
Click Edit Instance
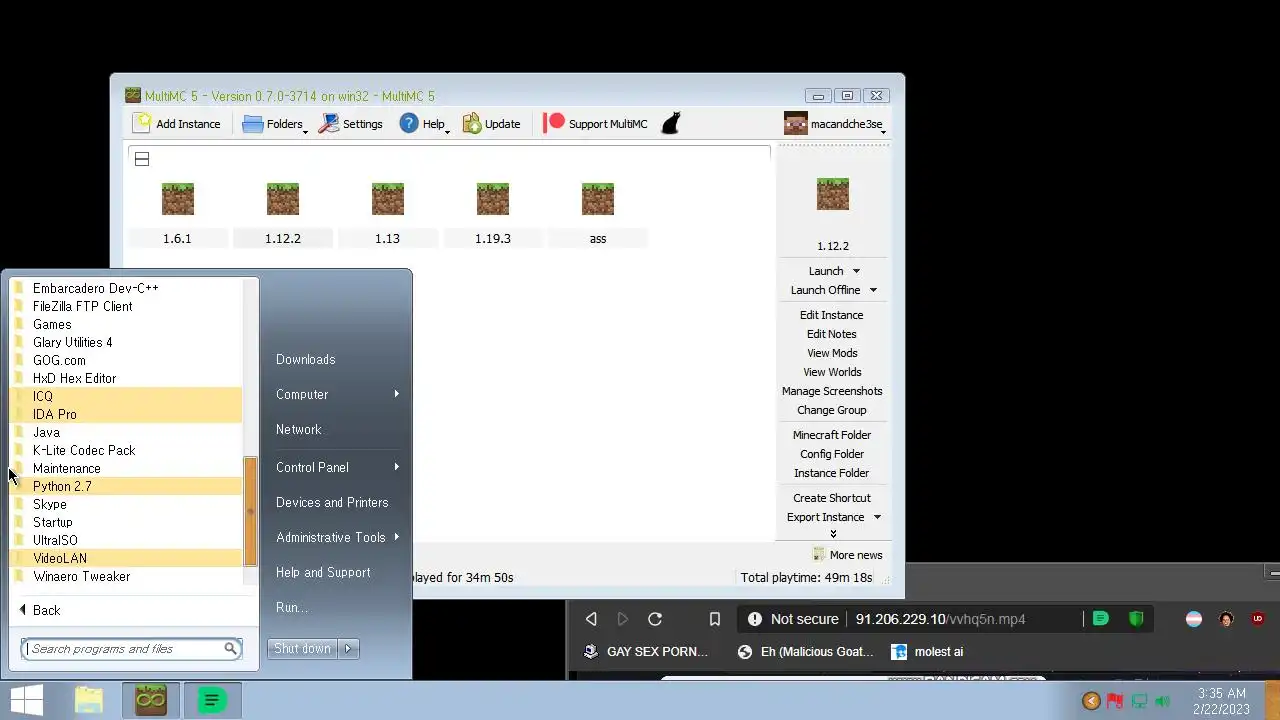831,315
